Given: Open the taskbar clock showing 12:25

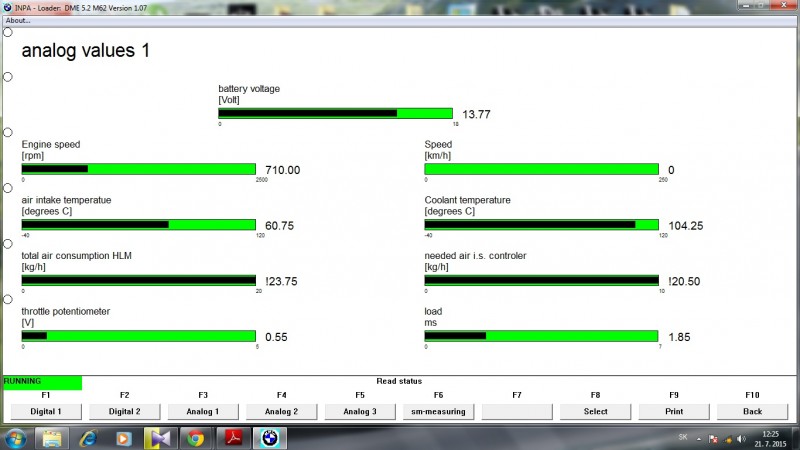Looking at the screenshot, I should tap(770, 439).
